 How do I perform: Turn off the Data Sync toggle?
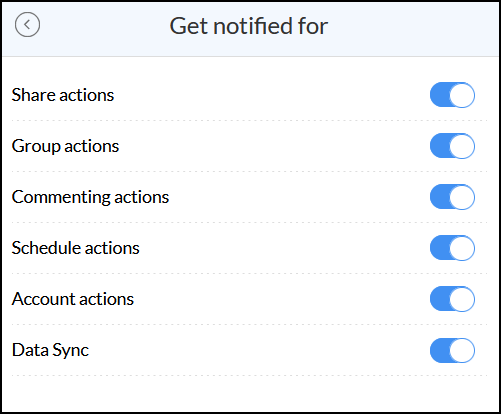tap(452, 350)
